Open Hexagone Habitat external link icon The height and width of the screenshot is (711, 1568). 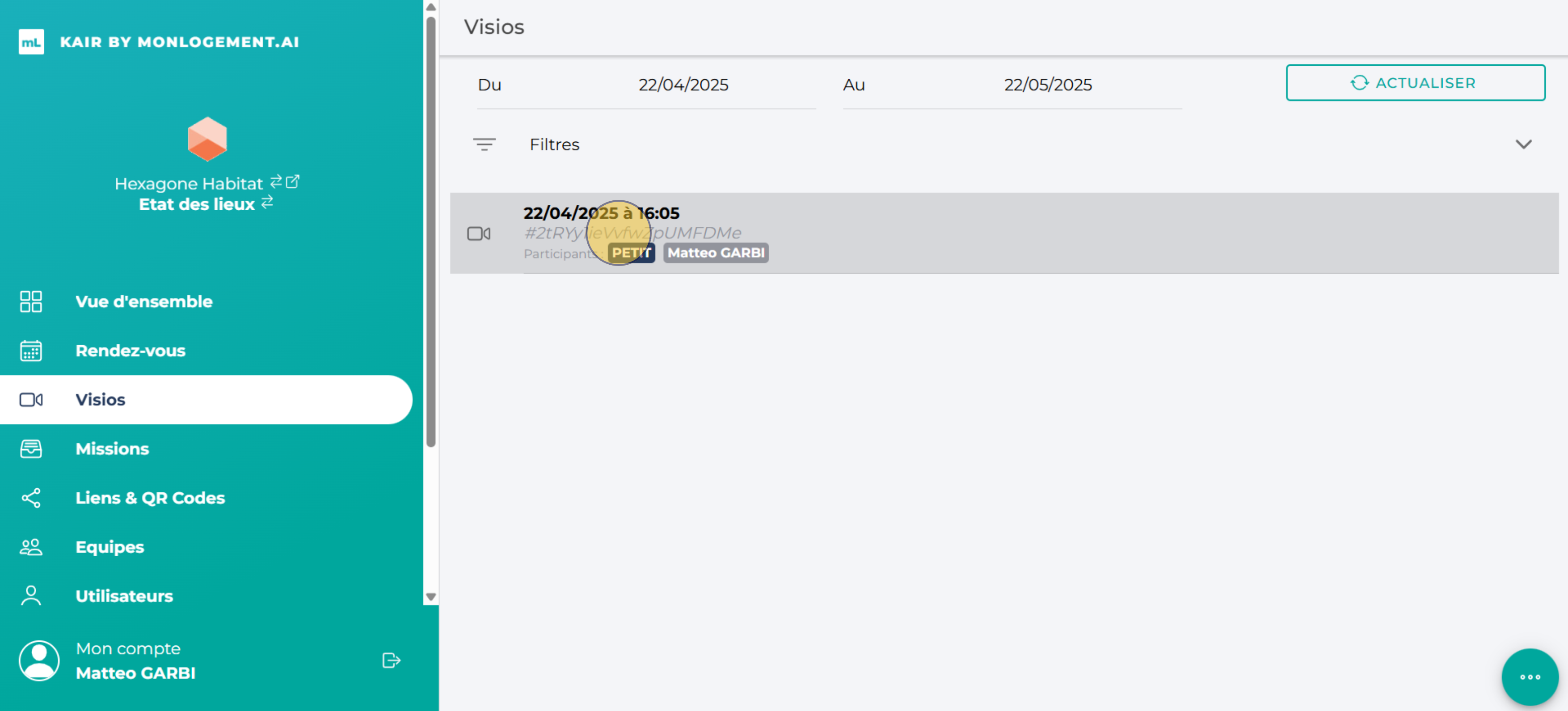[293, 182]
